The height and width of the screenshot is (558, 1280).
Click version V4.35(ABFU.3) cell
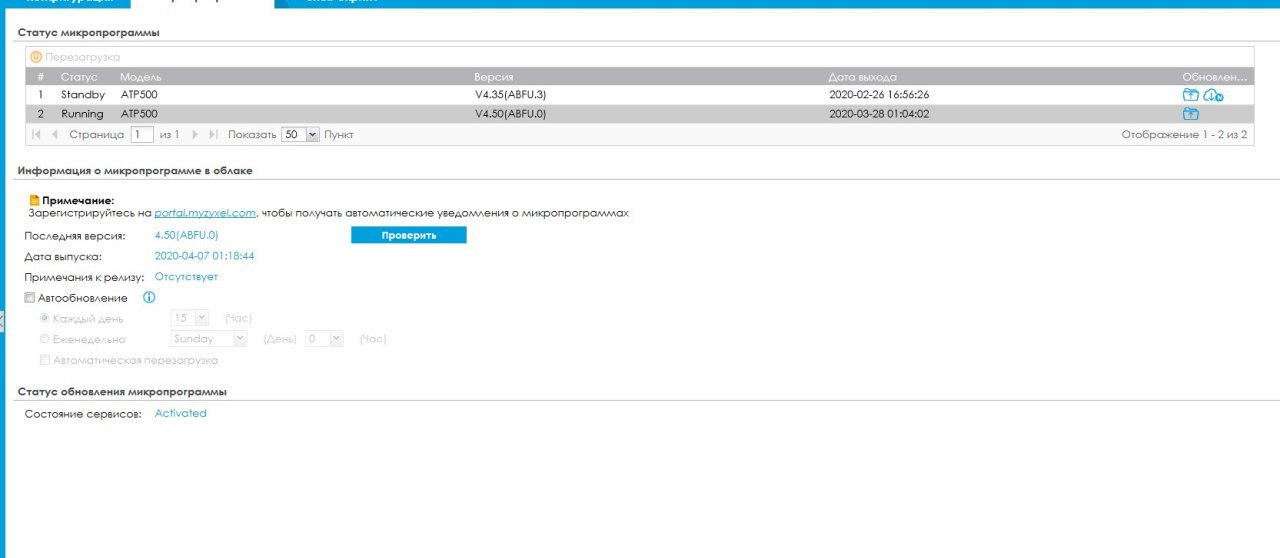[510, 95]
